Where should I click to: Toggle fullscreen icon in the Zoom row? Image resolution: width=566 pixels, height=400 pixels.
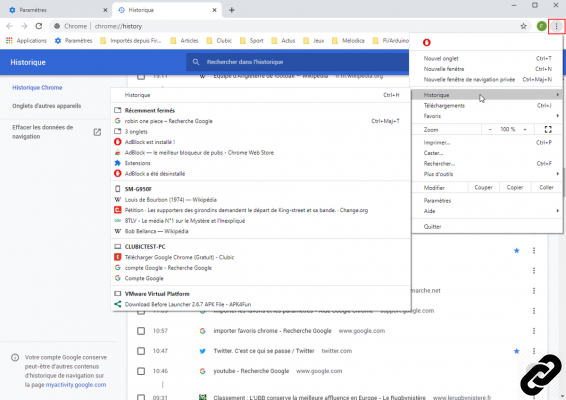point(548,129)
